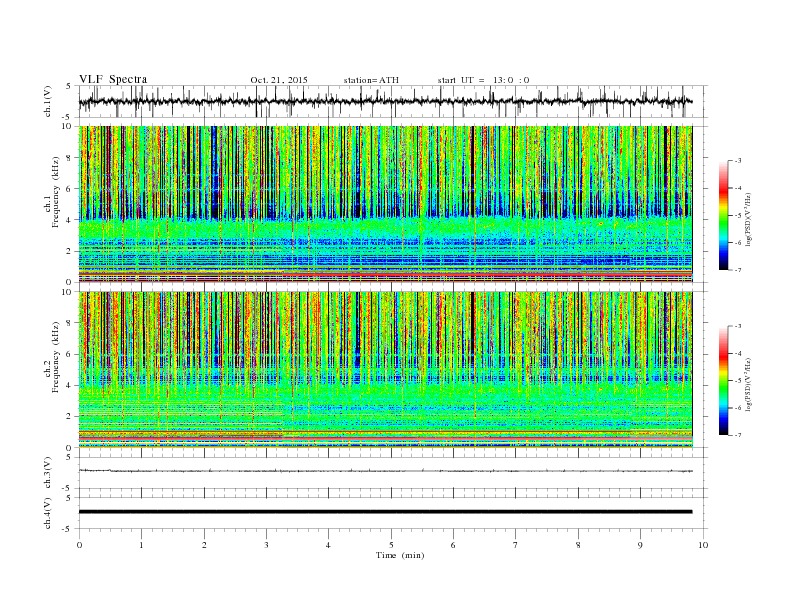The height and width of the screenshot is (612, 792).
Task: Click the "-7" tick on ch.1 colorbar
Action: (738, 270)
